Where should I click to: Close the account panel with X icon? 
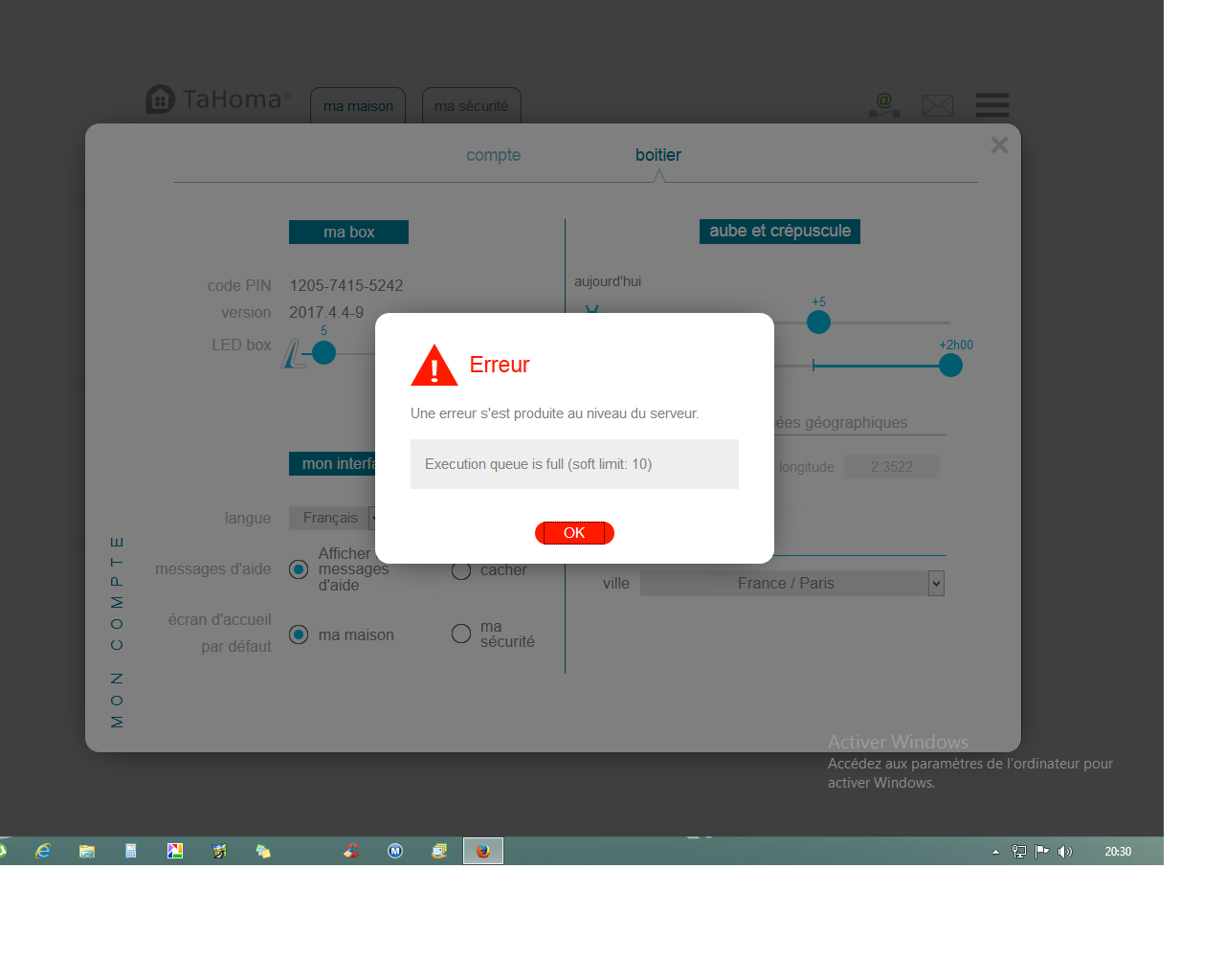(x=999, y=145)
